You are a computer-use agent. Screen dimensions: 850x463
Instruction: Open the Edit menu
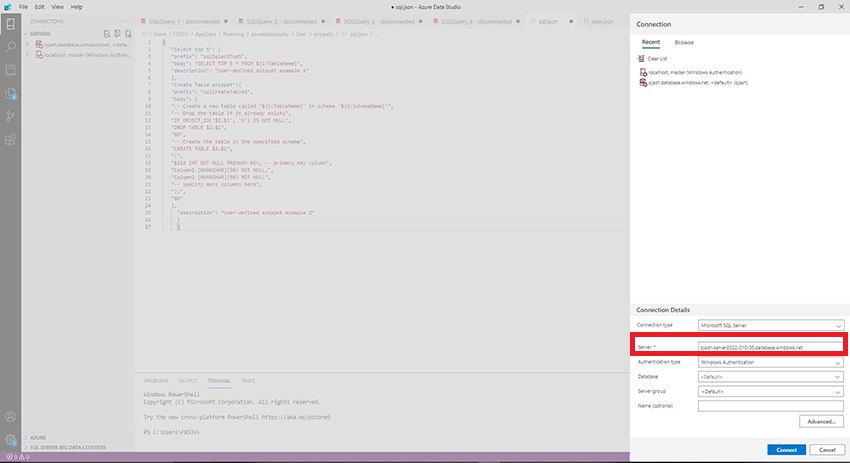tap(40, 7)
